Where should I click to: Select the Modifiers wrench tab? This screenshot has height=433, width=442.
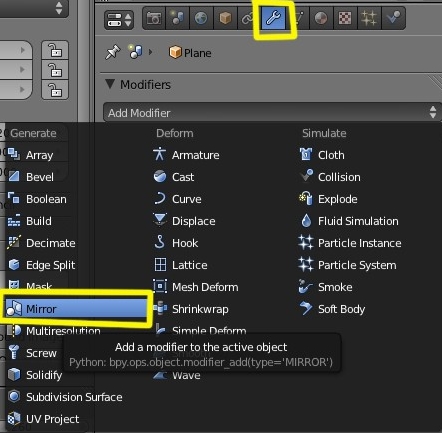(273, 18)
